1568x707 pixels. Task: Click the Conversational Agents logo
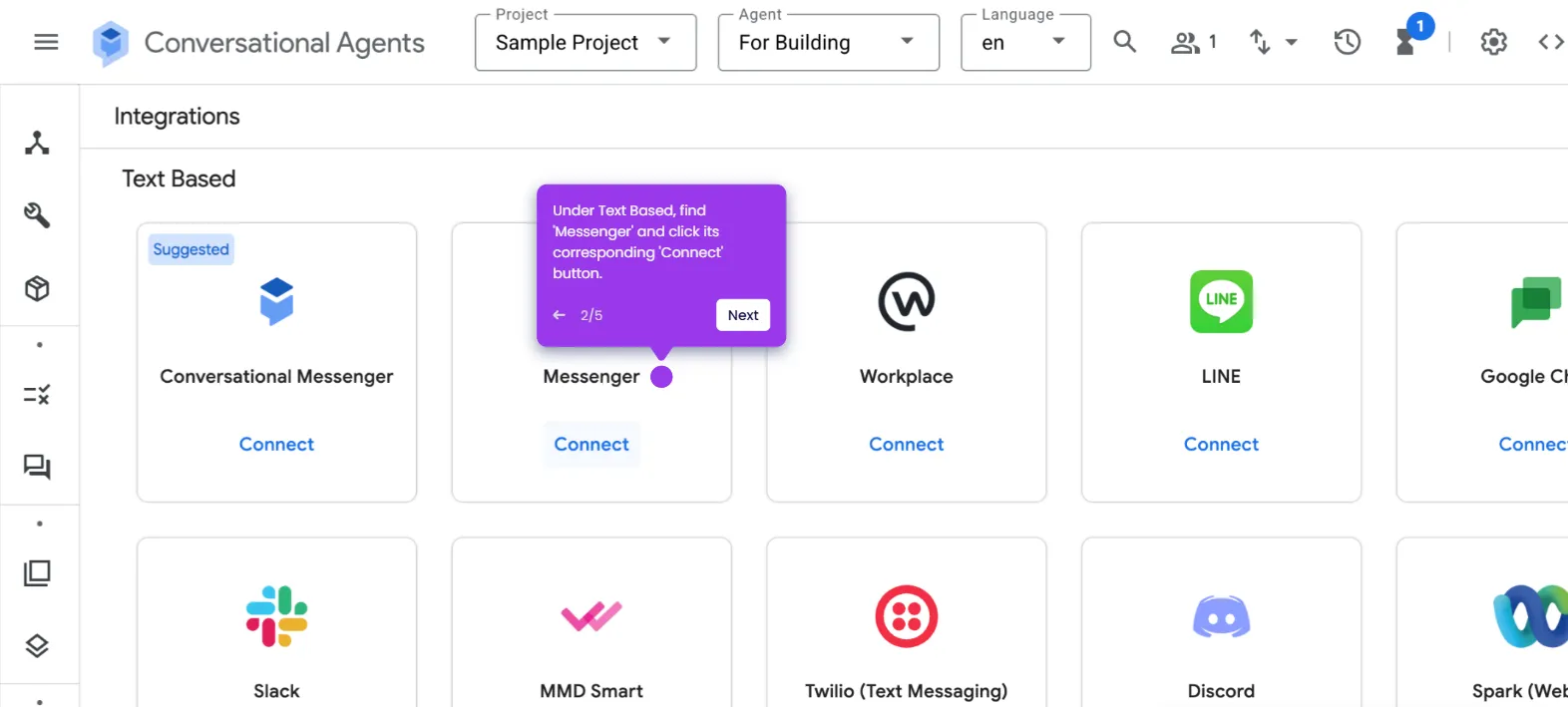(111, 43)
